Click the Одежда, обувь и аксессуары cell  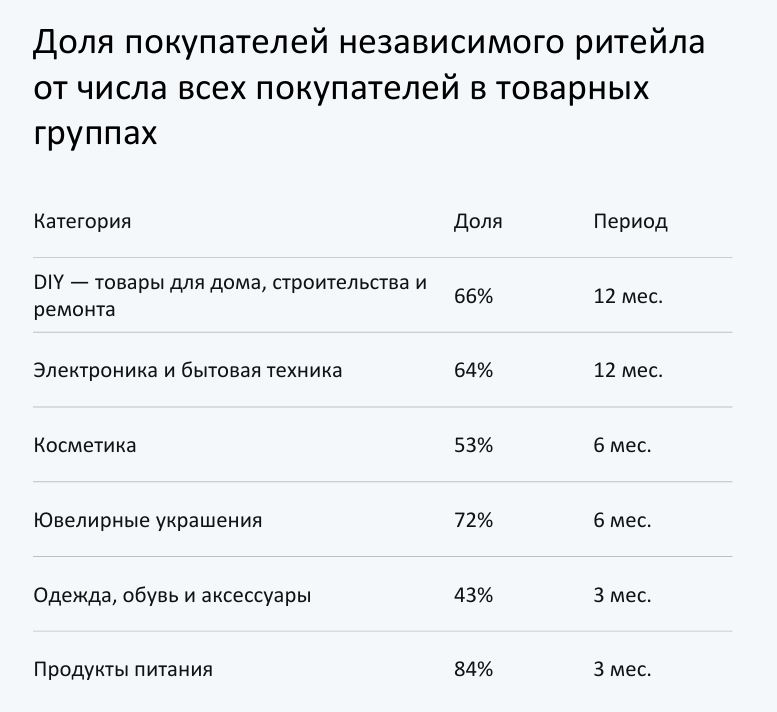coord(172,595)
